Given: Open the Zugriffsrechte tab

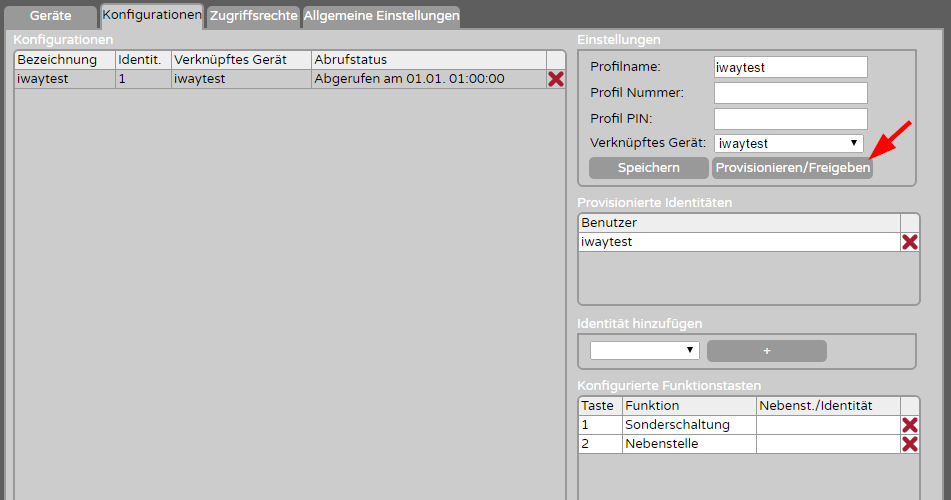Looking at the screenshot, I should point(254,16).
